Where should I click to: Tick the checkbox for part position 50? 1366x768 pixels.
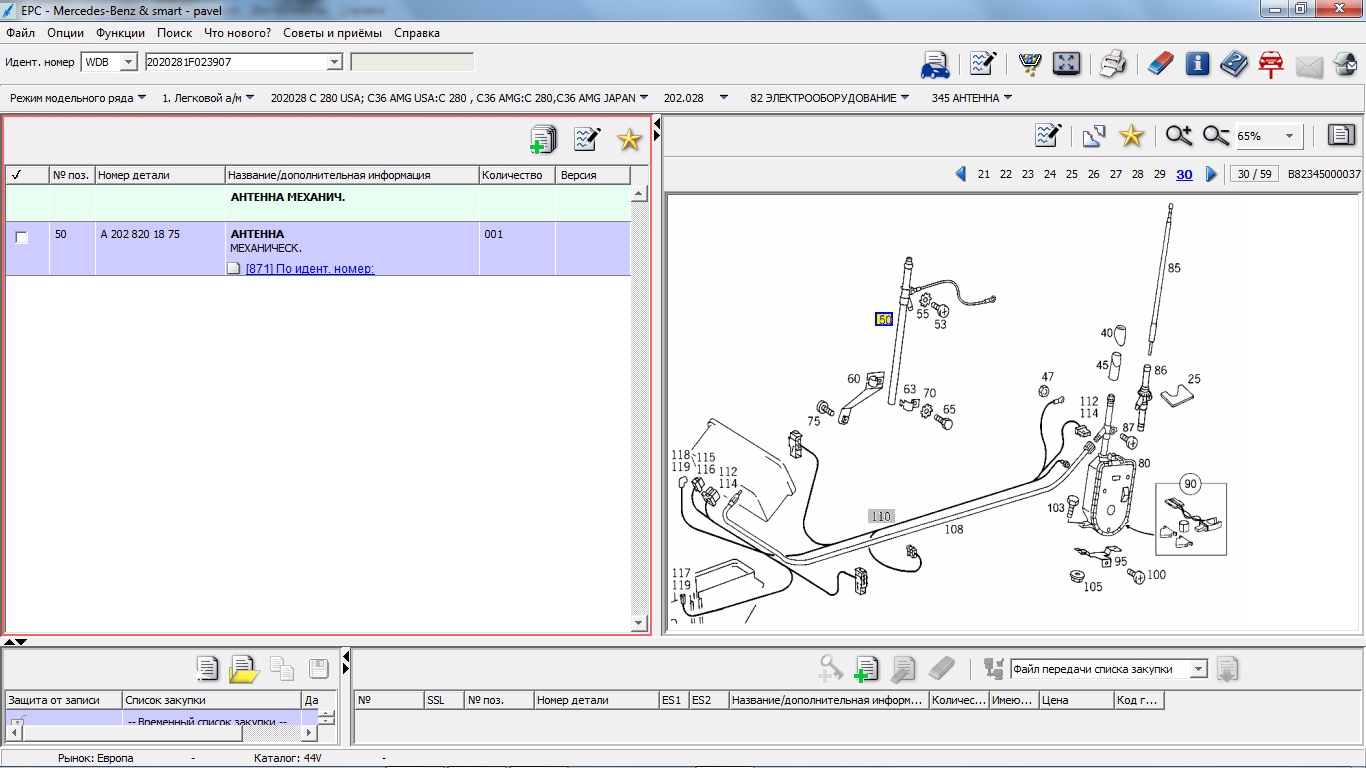(22, 238)
